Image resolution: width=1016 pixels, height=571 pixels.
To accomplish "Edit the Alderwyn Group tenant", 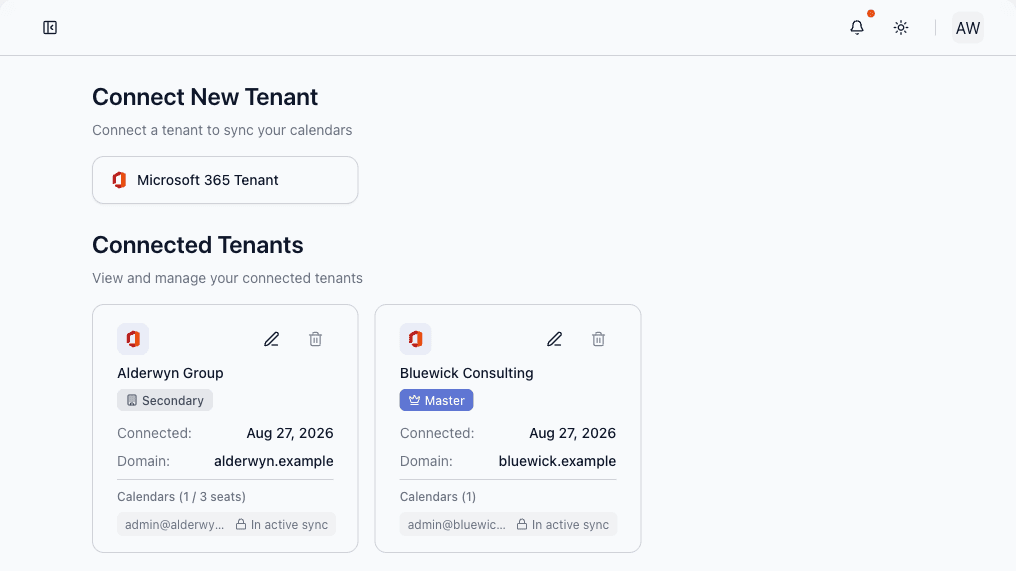I will coord(271,339).
